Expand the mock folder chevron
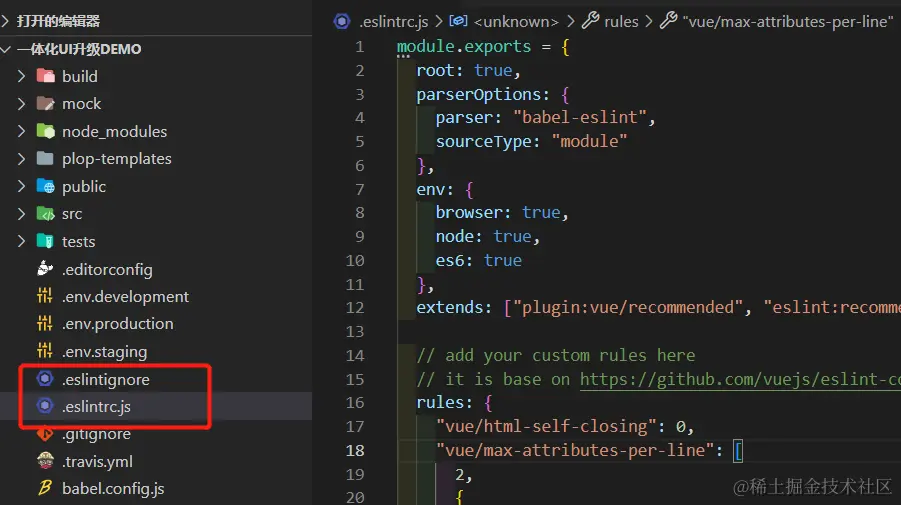Image resolution: width=901 pixels, height=505 pixels. pyautogui.click(x=21, y=103)
